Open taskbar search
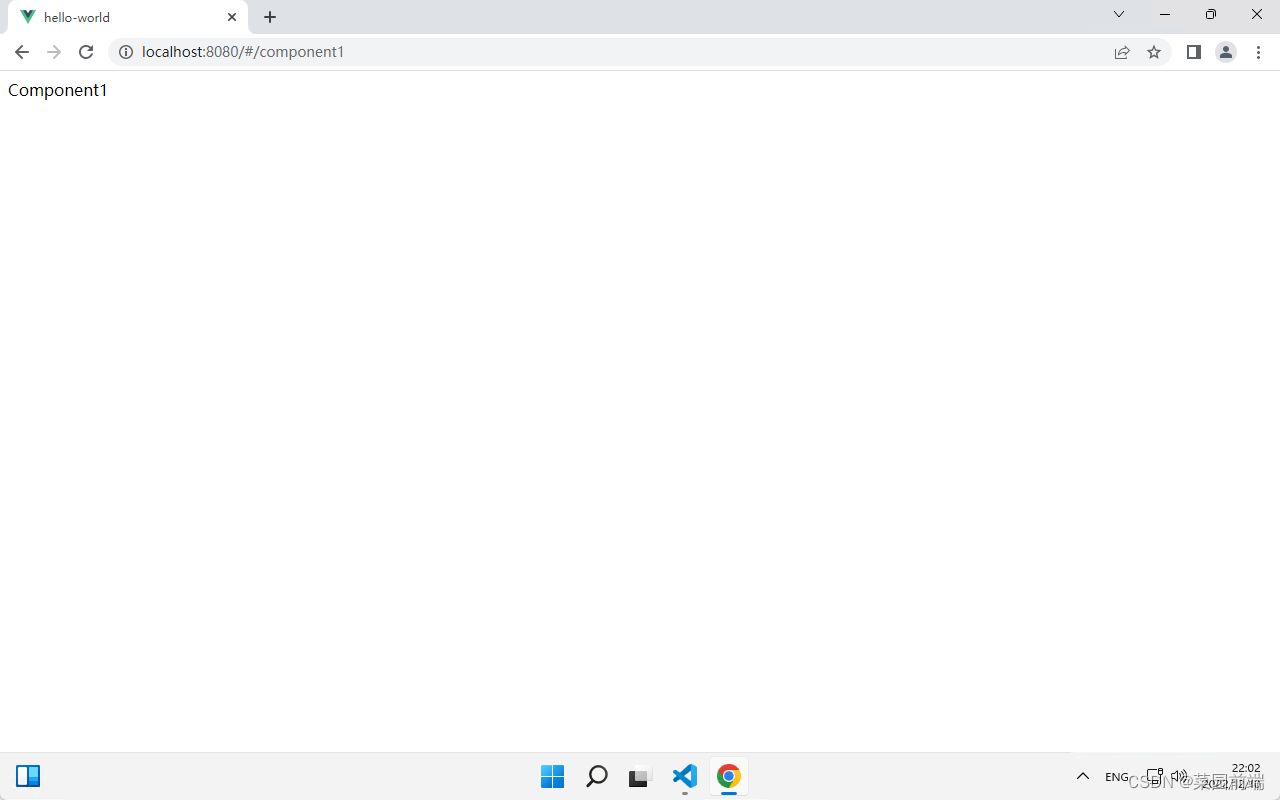Viewport: 1280px width, 800px height. (x=597, y=776)
